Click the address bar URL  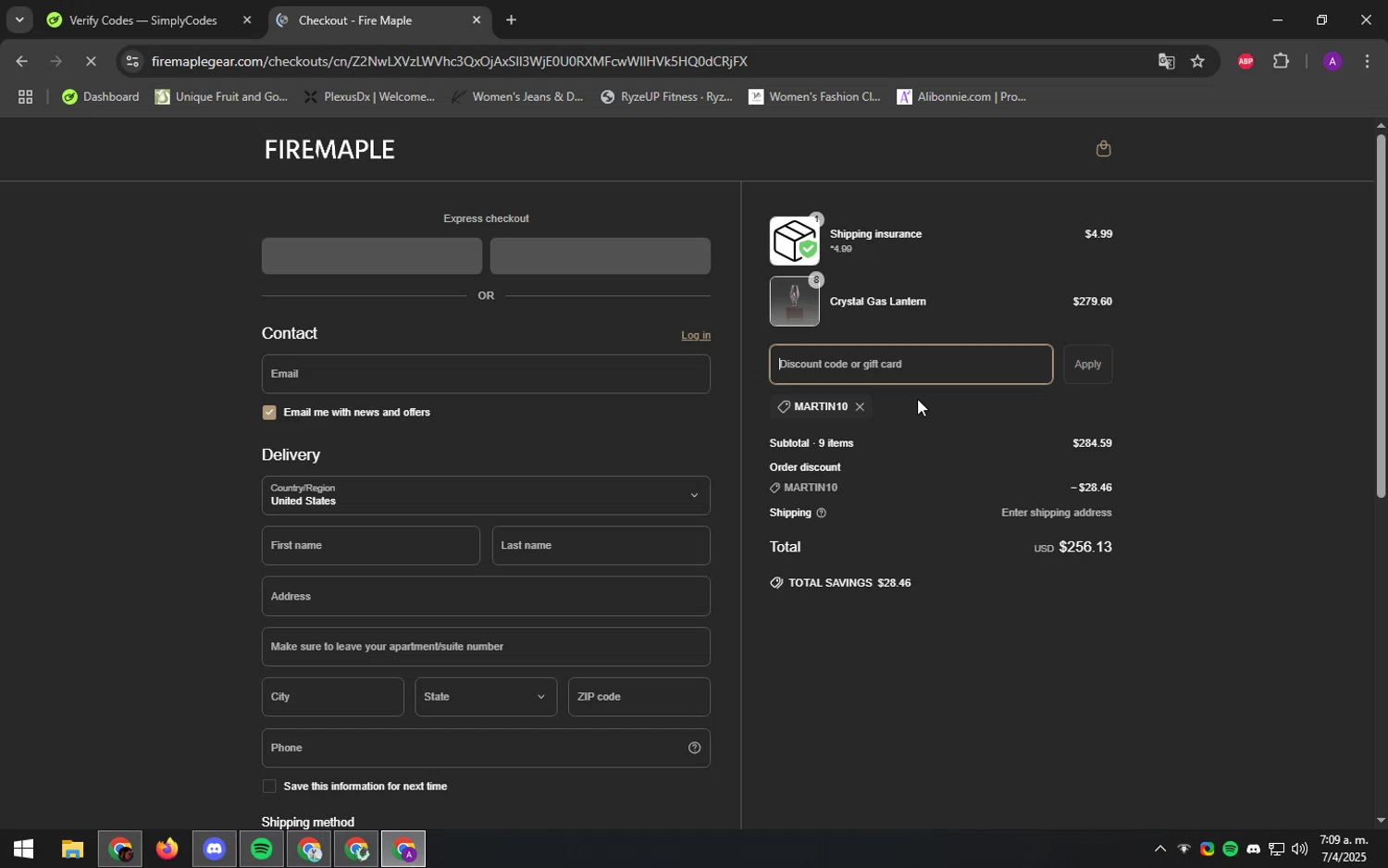pos(450,62)
